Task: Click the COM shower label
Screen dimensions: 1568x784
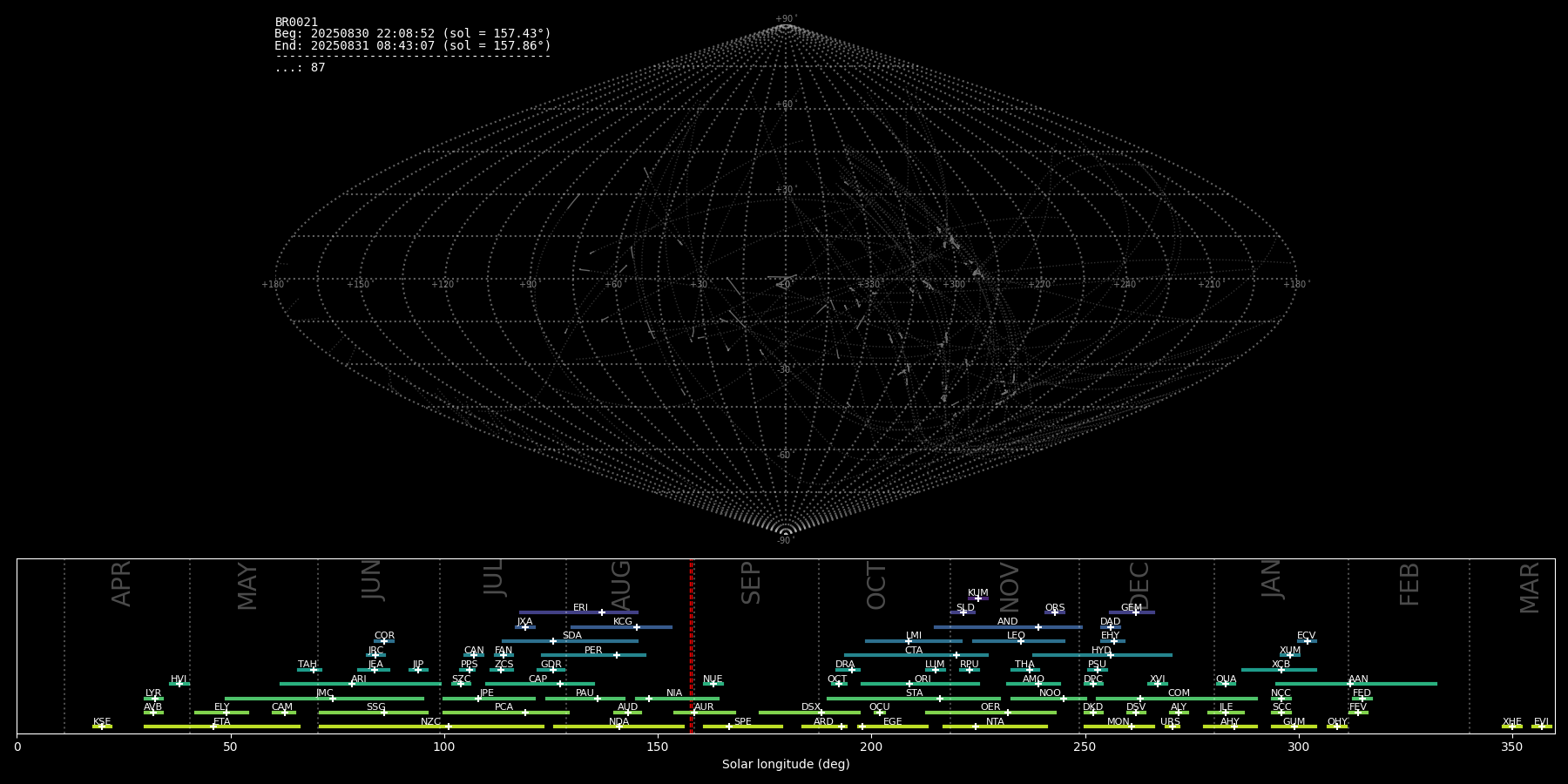Action: (x=1179, y=693)
